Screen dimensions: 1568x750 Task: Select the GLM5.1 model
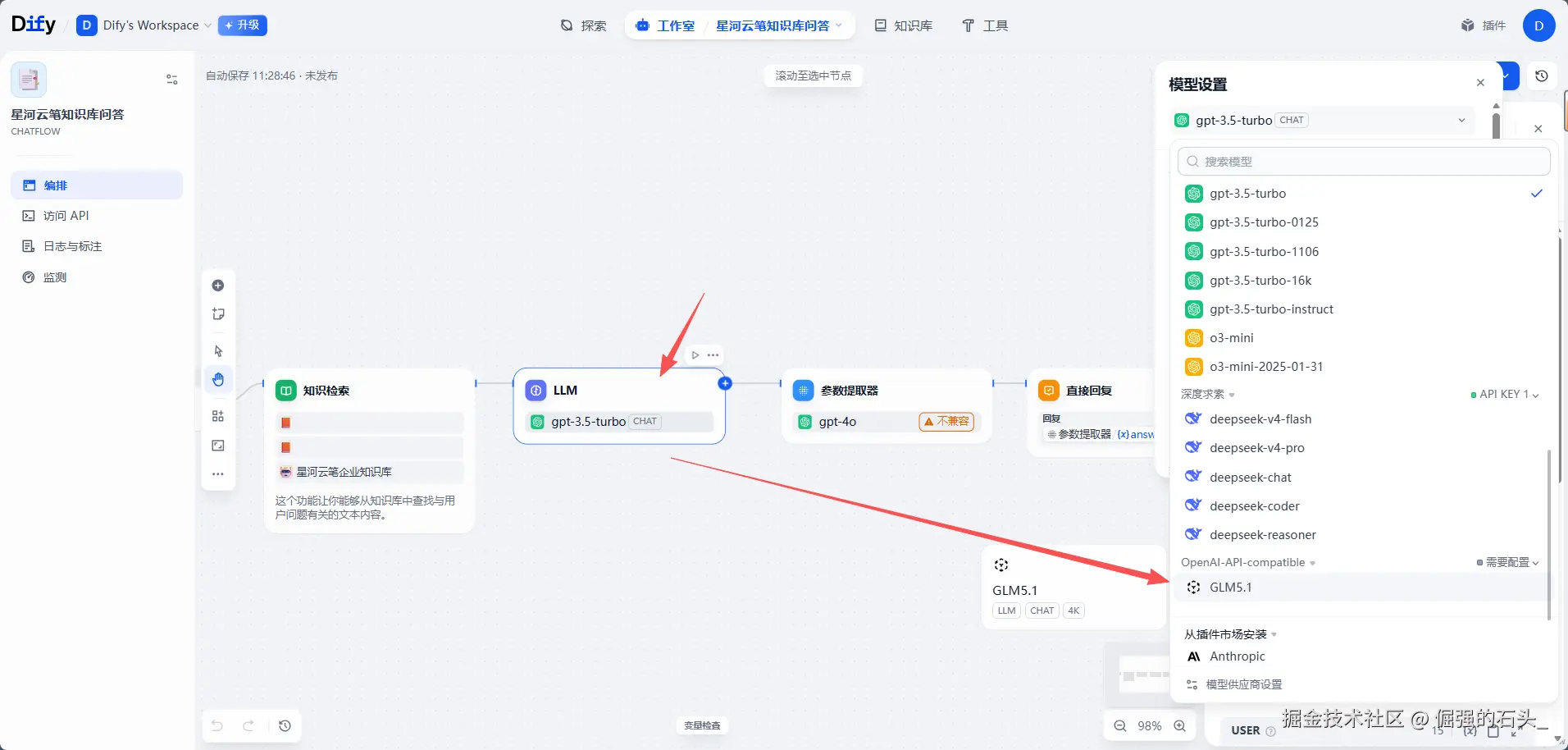pos(1363,588)
